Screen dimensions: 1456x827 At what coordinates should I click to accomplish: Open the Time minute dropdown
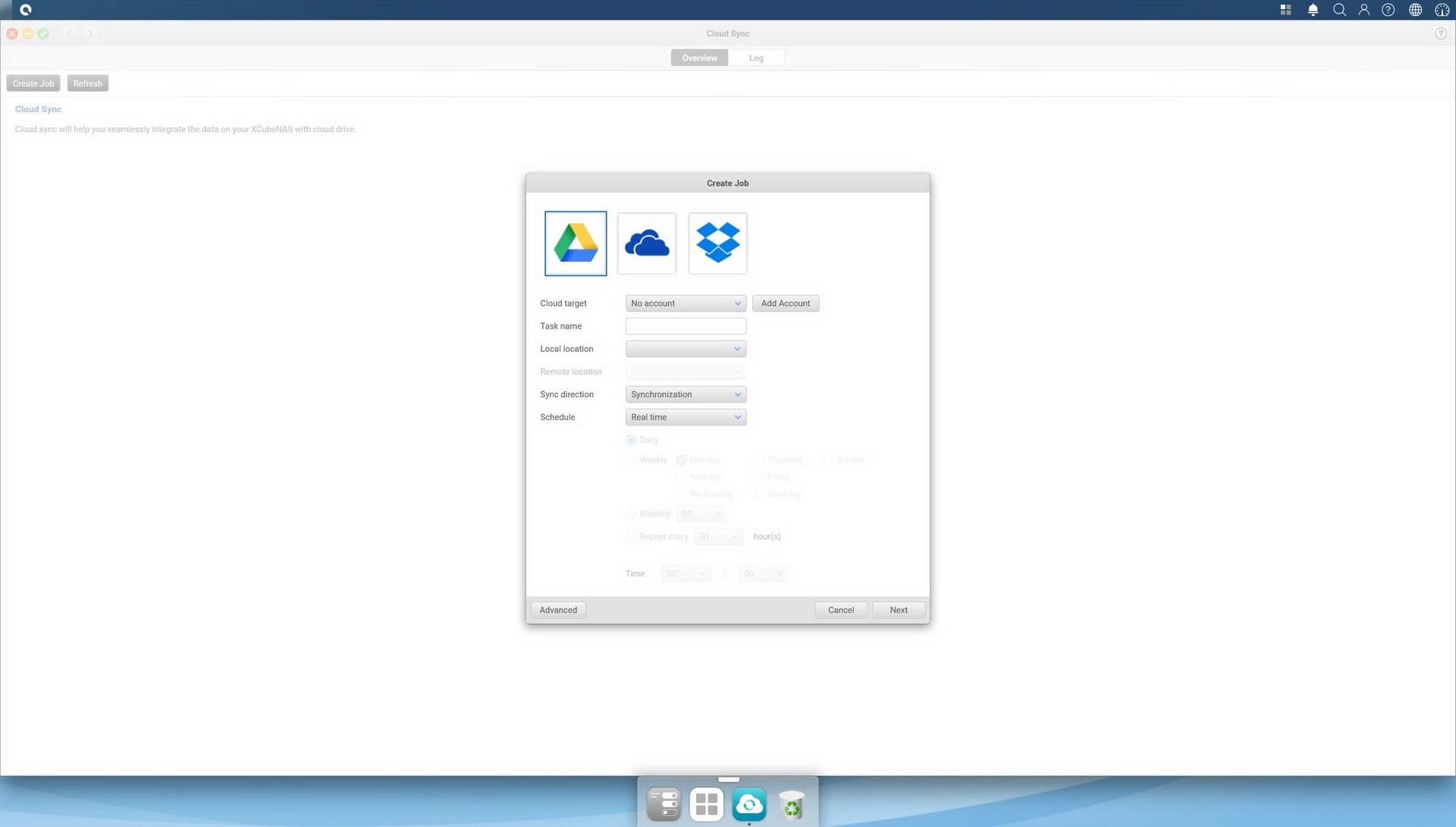(764, 574)
